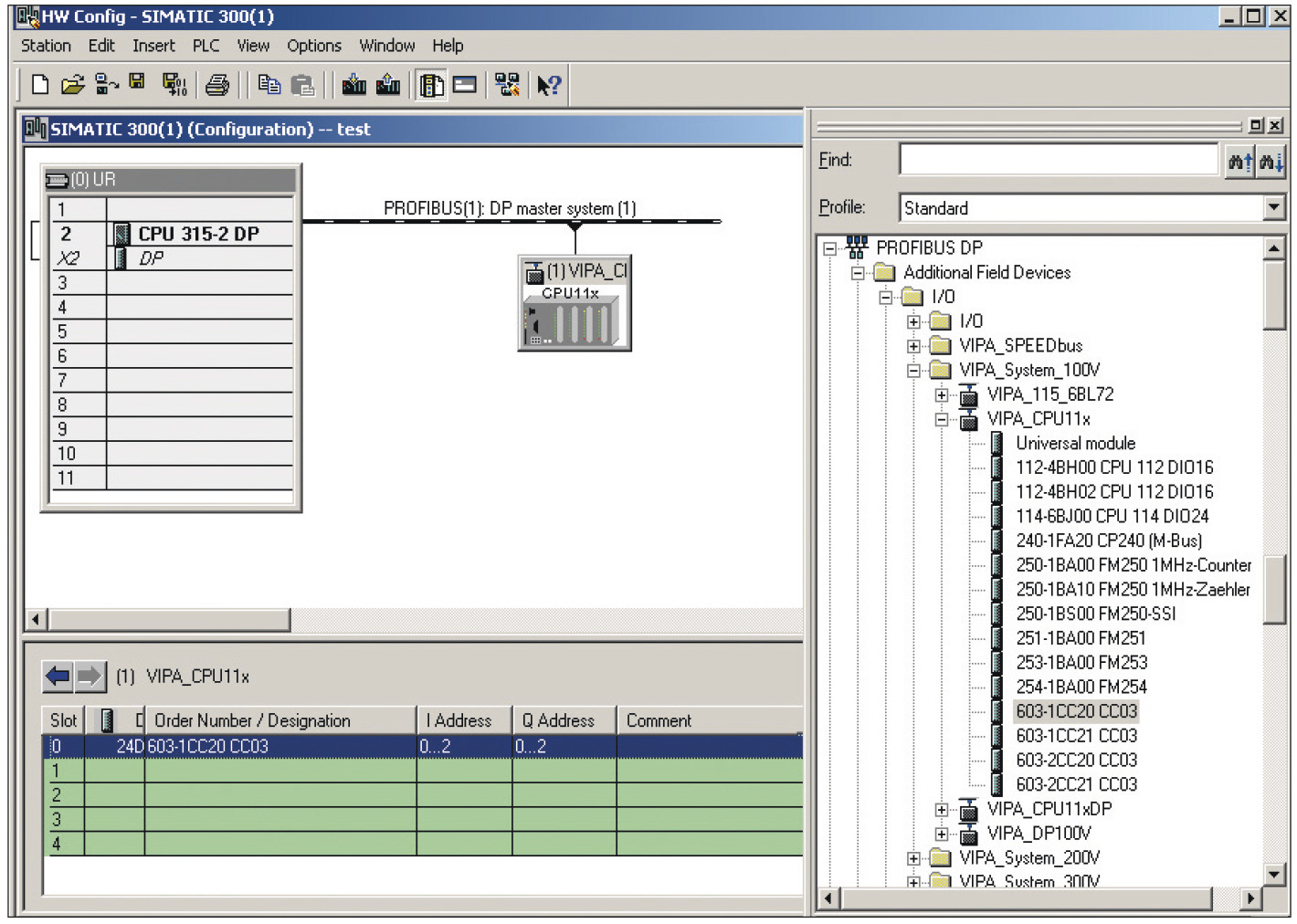Expand the VIPA_DP100V node
Image resolution: width=1297 pixels, height=924 pixels.
(942, 834)
